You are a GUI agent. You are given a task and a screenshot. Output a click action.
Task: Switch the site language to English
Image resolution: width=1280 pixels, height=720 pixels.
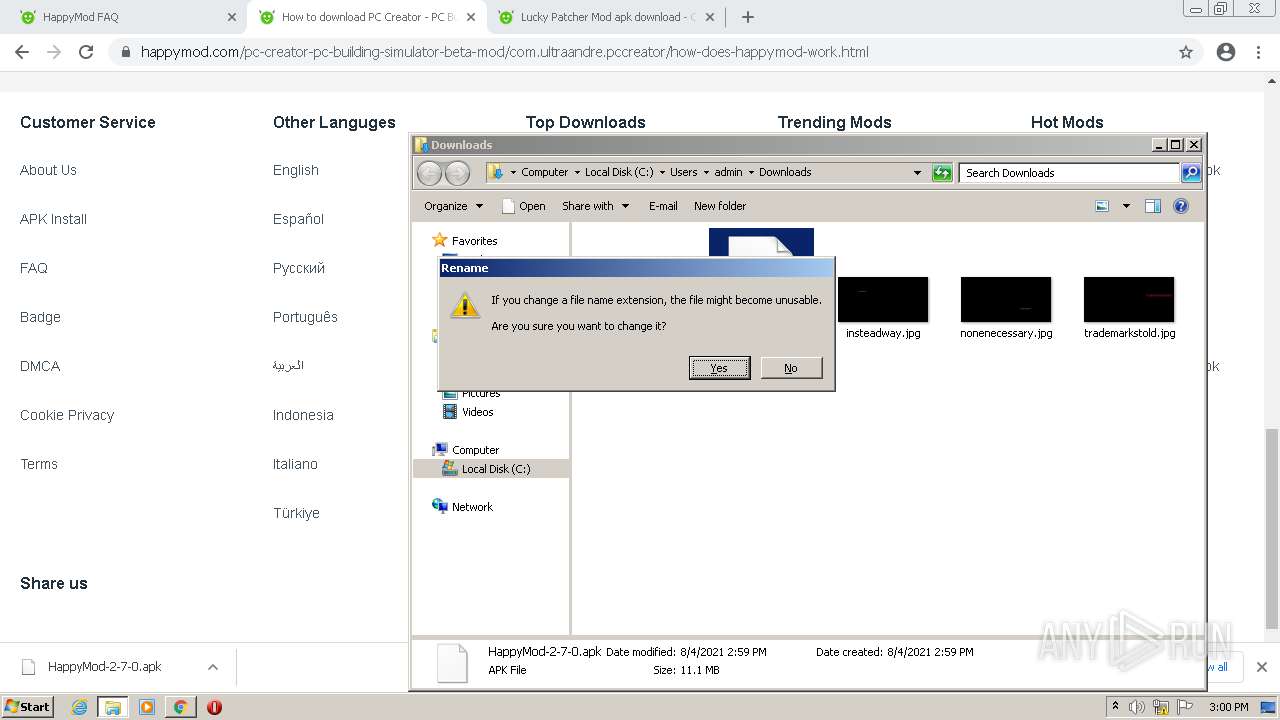296,170
